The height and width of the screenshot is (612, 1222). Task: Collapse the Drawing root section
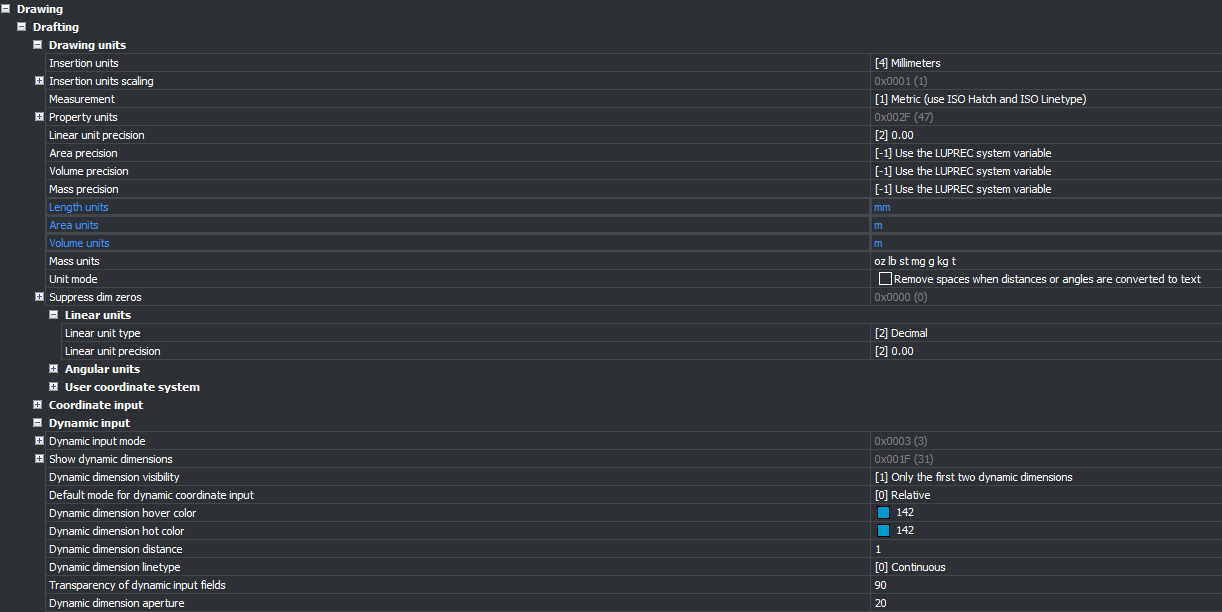6,9
